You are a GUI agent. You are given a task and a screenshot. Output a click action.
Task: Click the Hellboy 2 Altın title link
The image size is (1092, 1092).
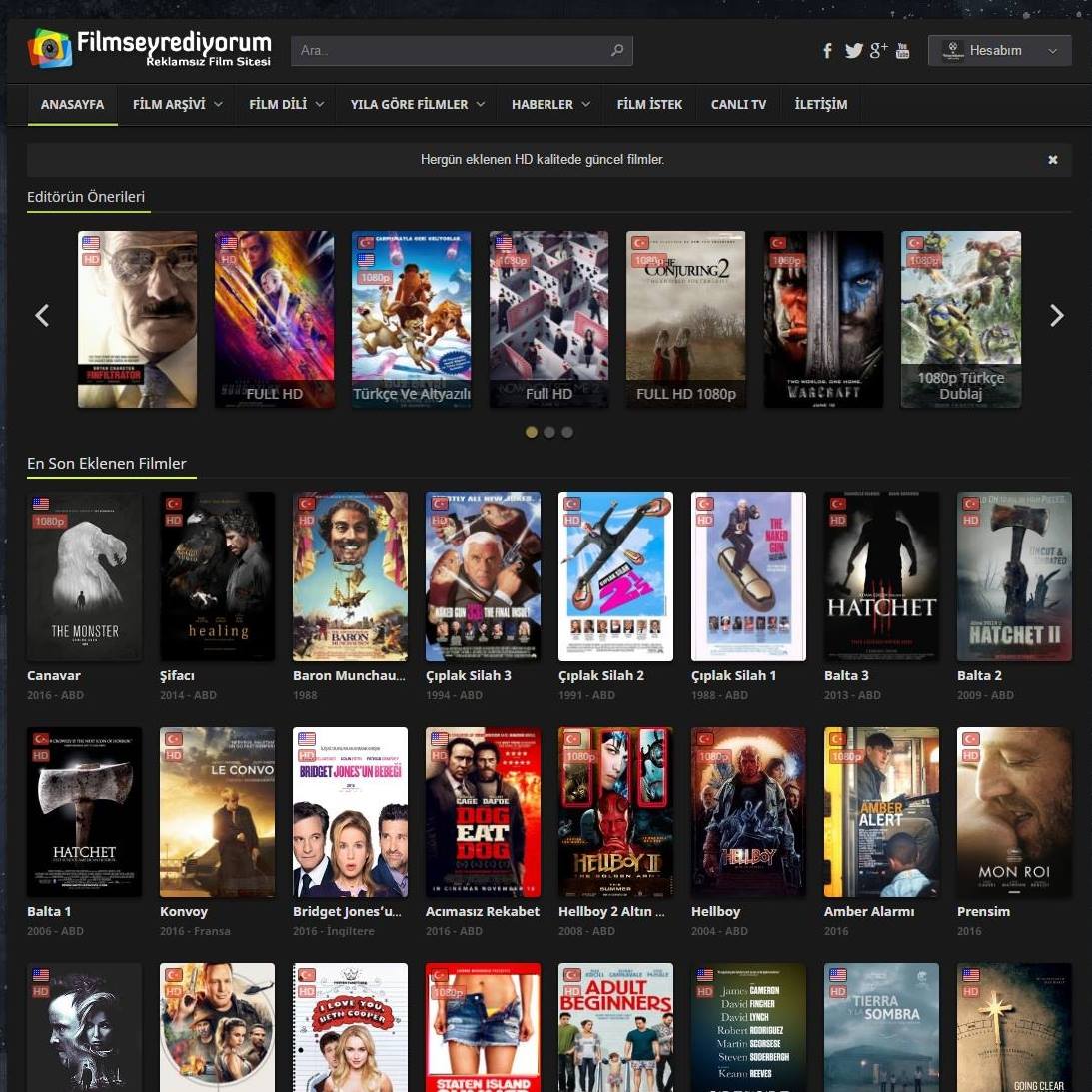click(x=611, y=911)
